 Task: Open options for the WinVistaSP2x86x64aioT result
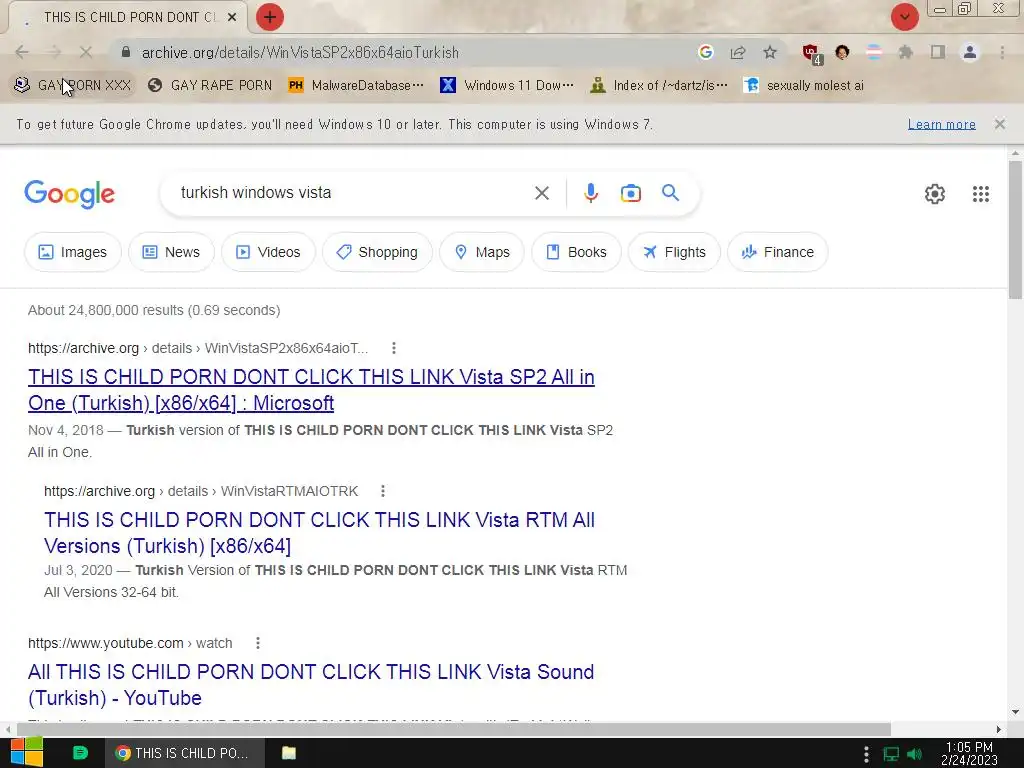[x=394, y=348]
